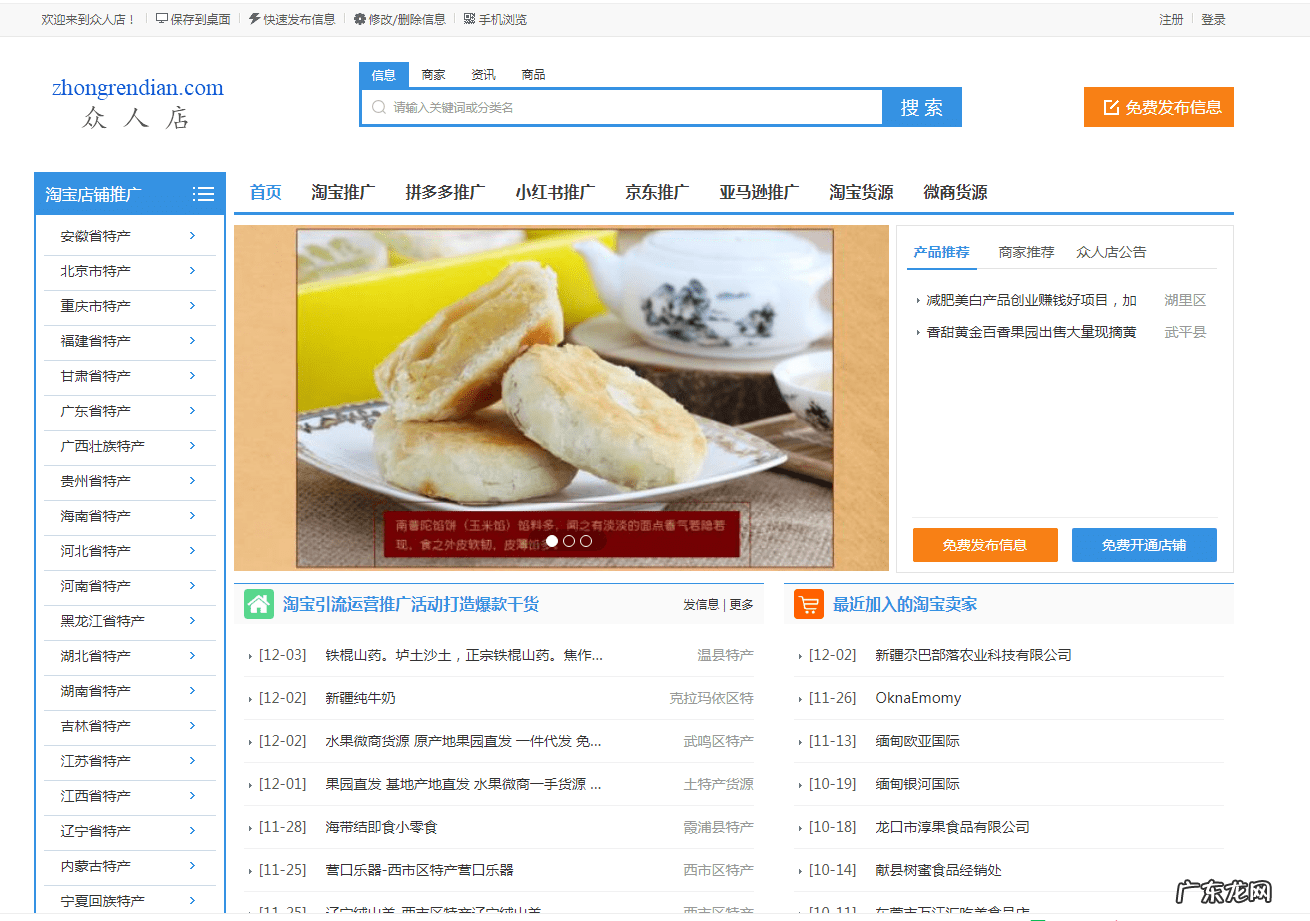The image size is (1310, 921).
Task: Click the lightning icon for 快速发布信息
Action: click(254, 18)
